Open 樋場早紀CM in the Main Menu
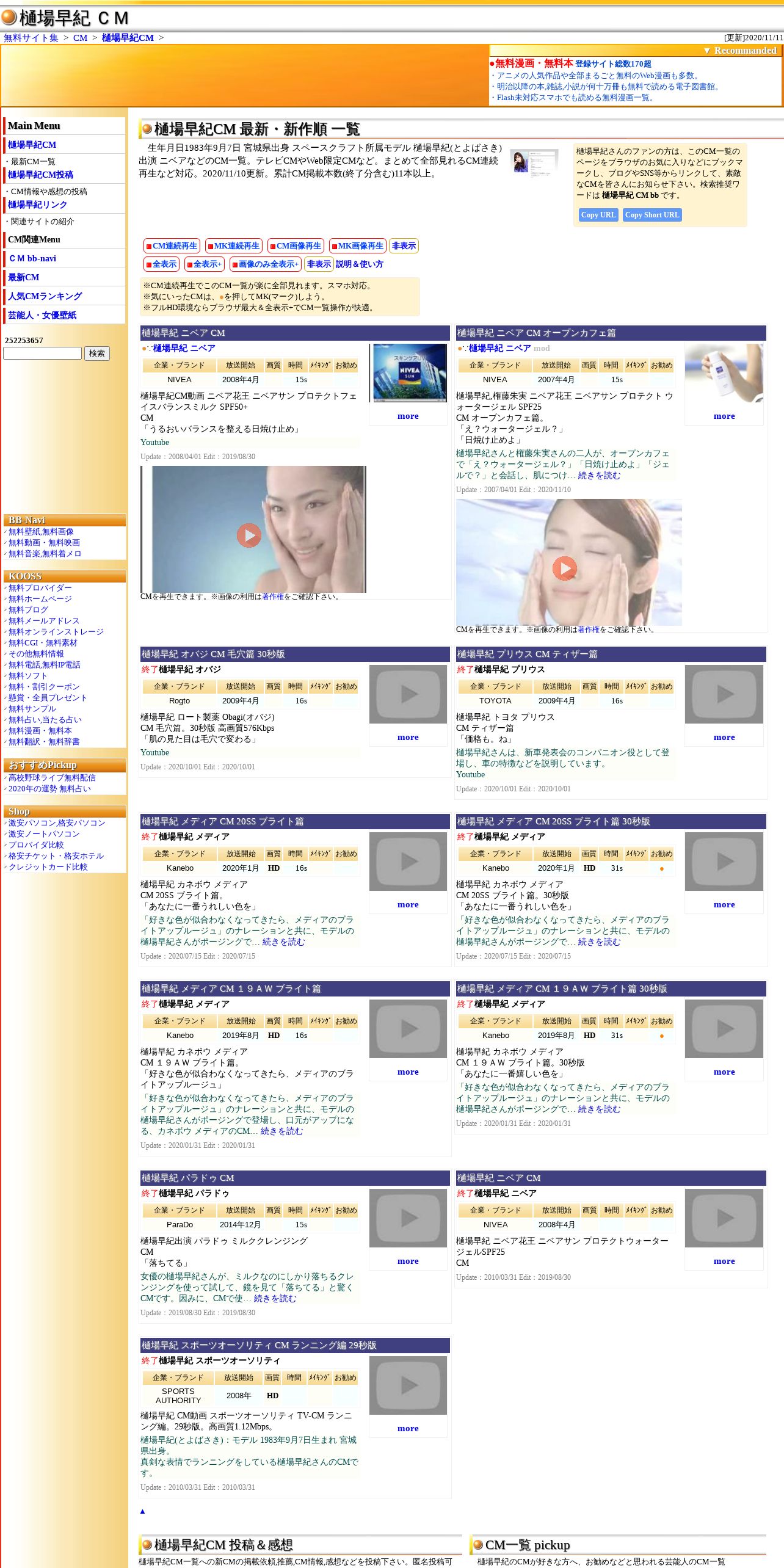 point(32,145)
